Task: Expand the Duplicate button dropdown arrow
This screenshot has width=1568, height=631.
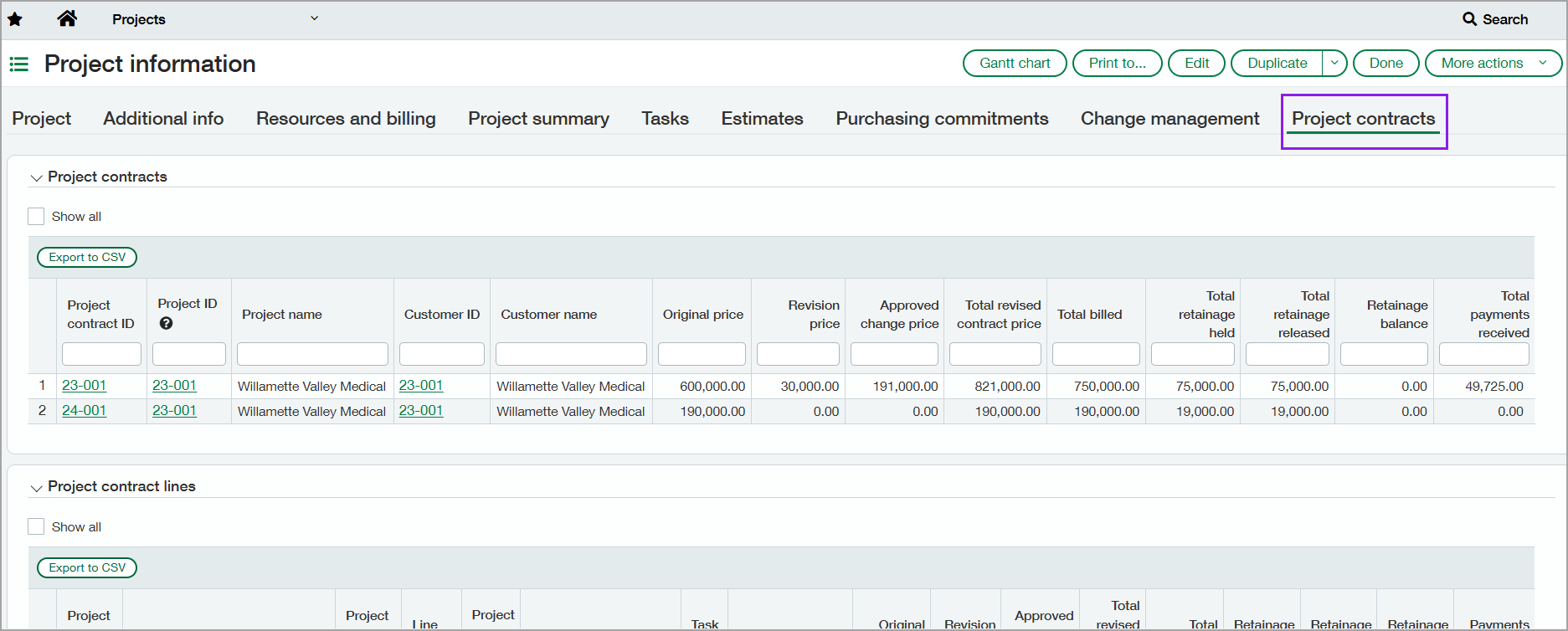Action: [1334, 64]
